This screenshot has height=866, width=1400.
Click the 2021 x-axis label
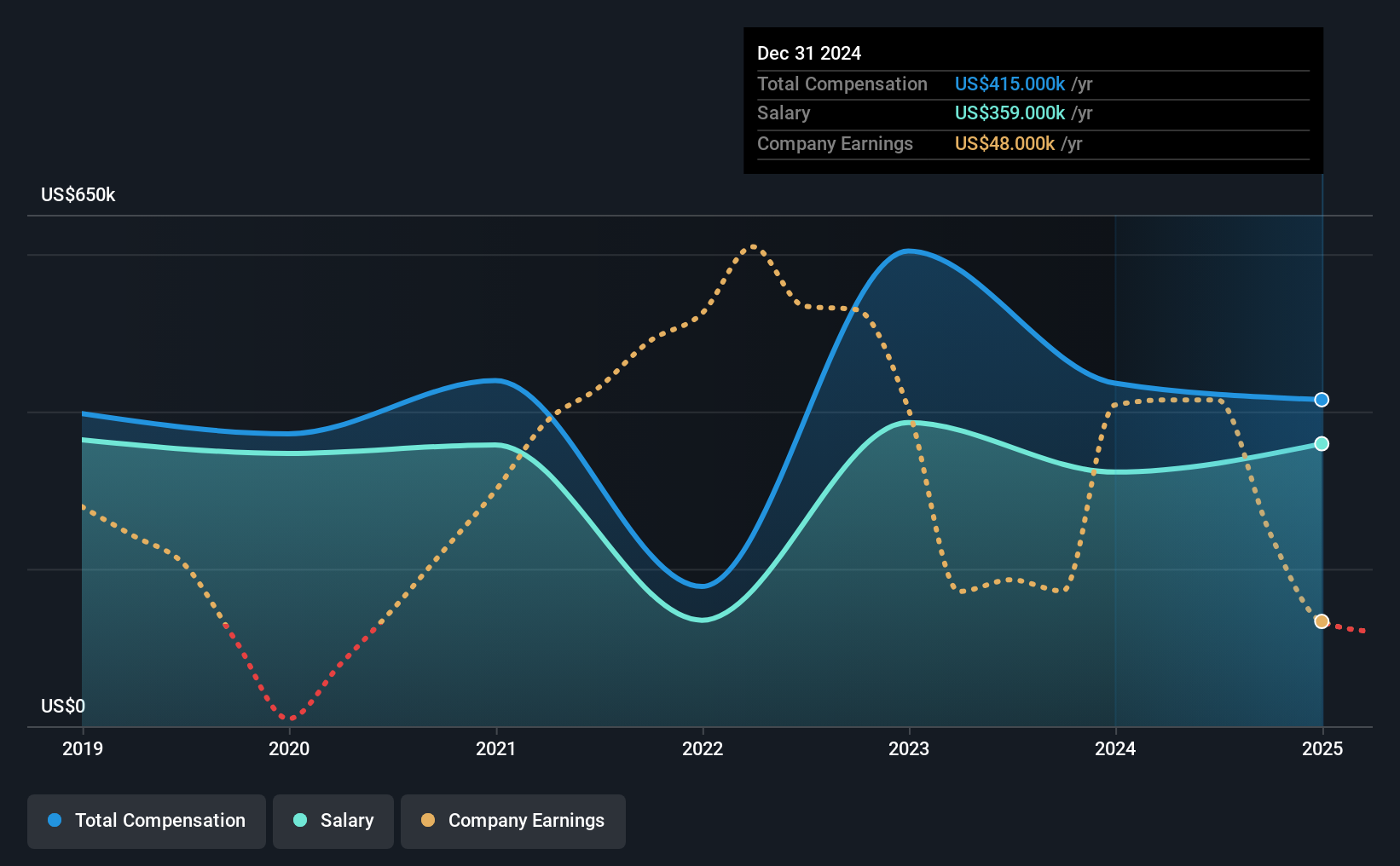(x=496, y=748)
